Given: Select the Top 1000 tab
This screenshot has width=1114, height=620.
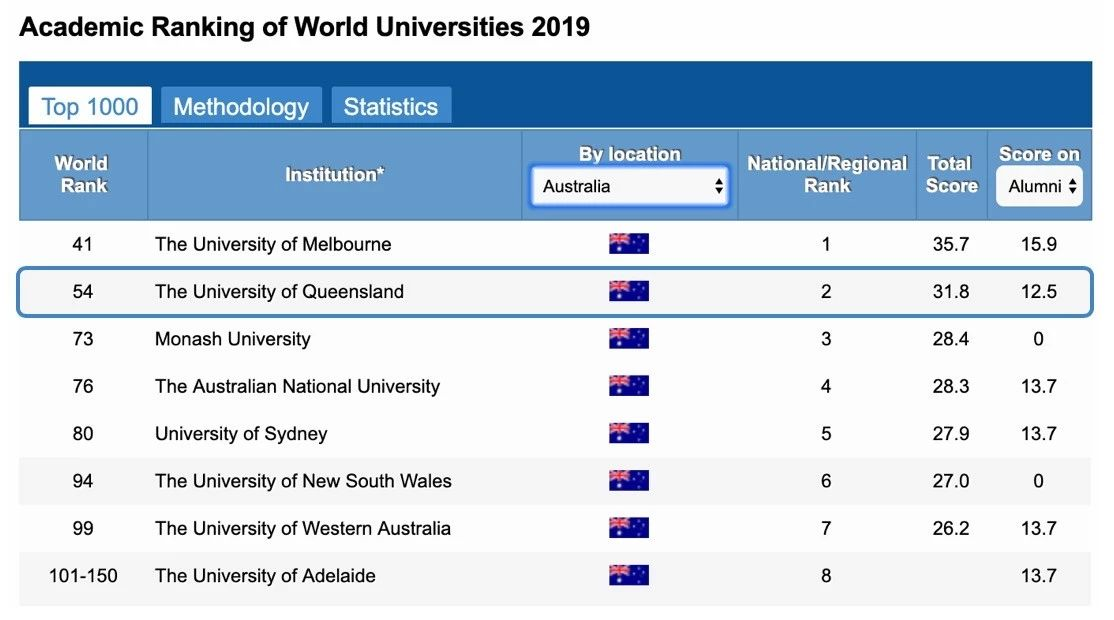Looking at the screenshot, I should pyautogui.click(x=90, y=107).
